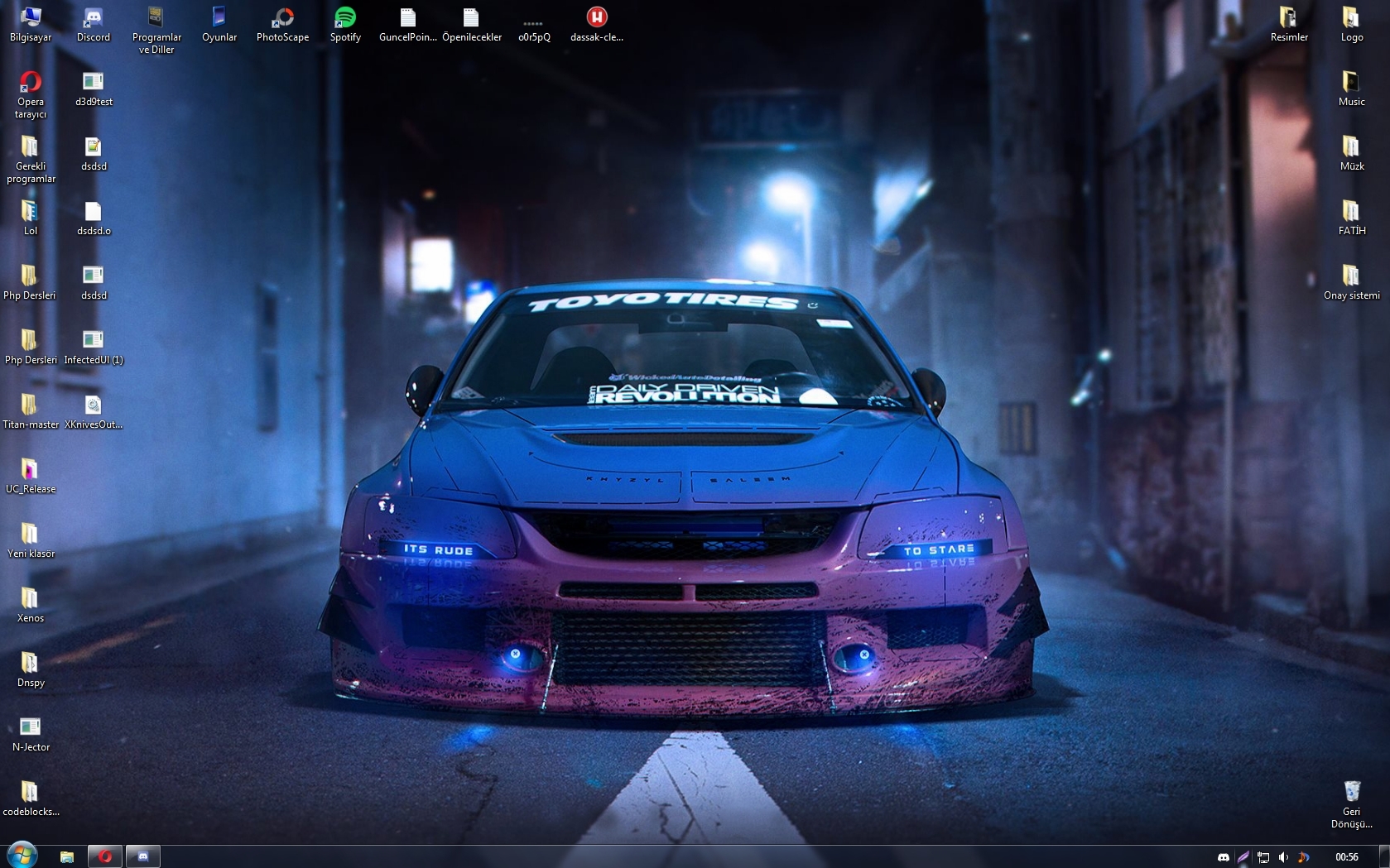Open the network status tray icon
The width and height of the screenshot is (1390, 868).
click(1263, 857)
